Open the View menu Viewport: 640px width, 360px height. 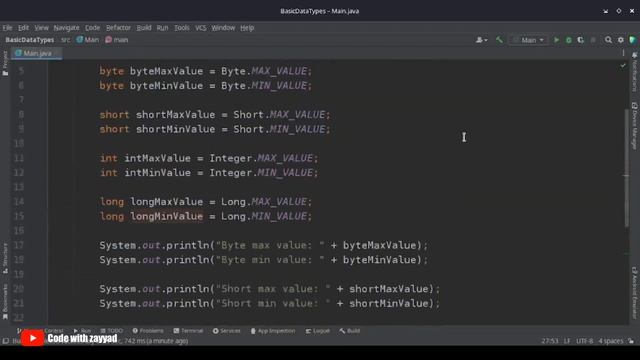(41, 28)
